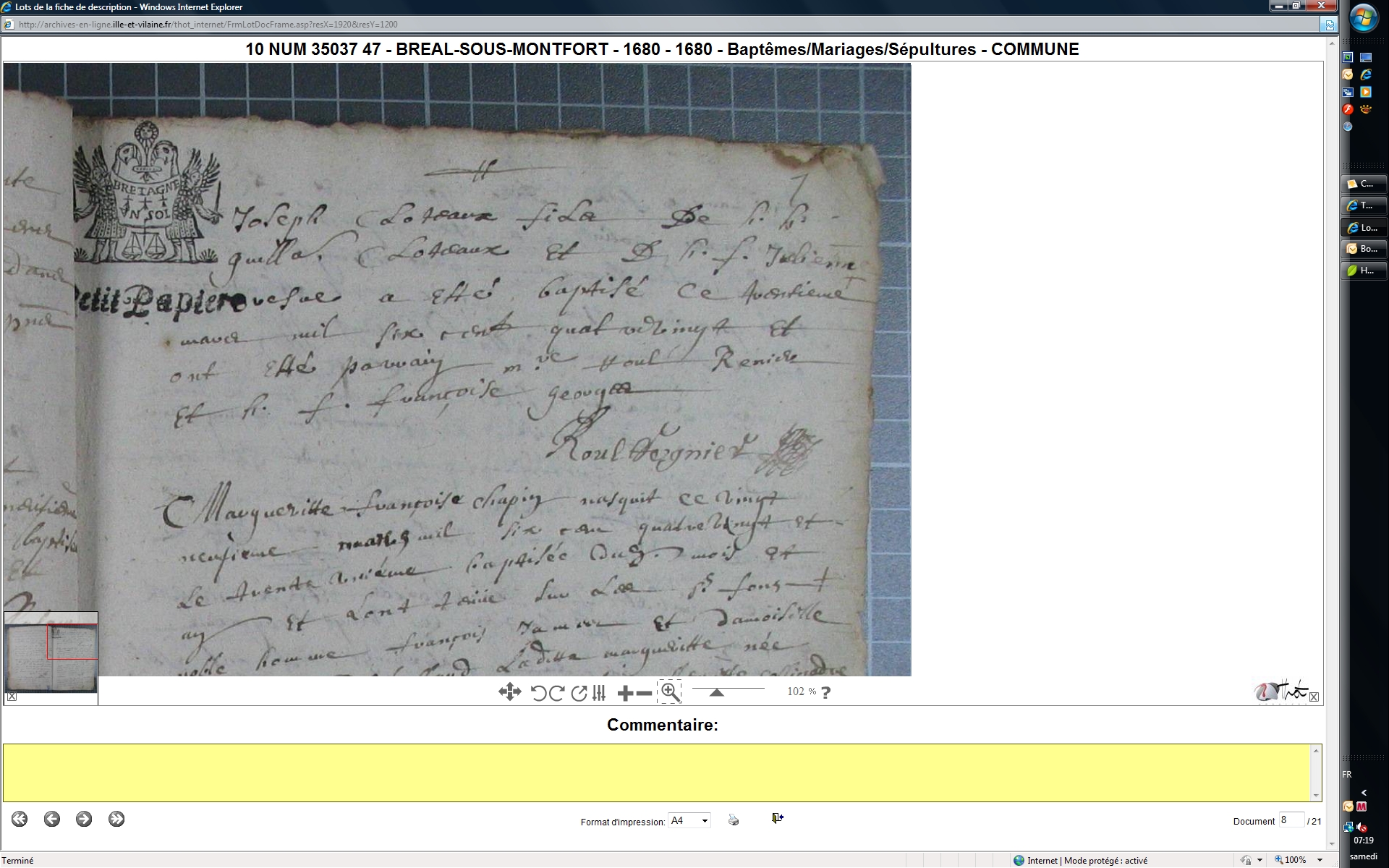Click the Document page number field
The image size is (1389, 868).
tap(1291, 820)
